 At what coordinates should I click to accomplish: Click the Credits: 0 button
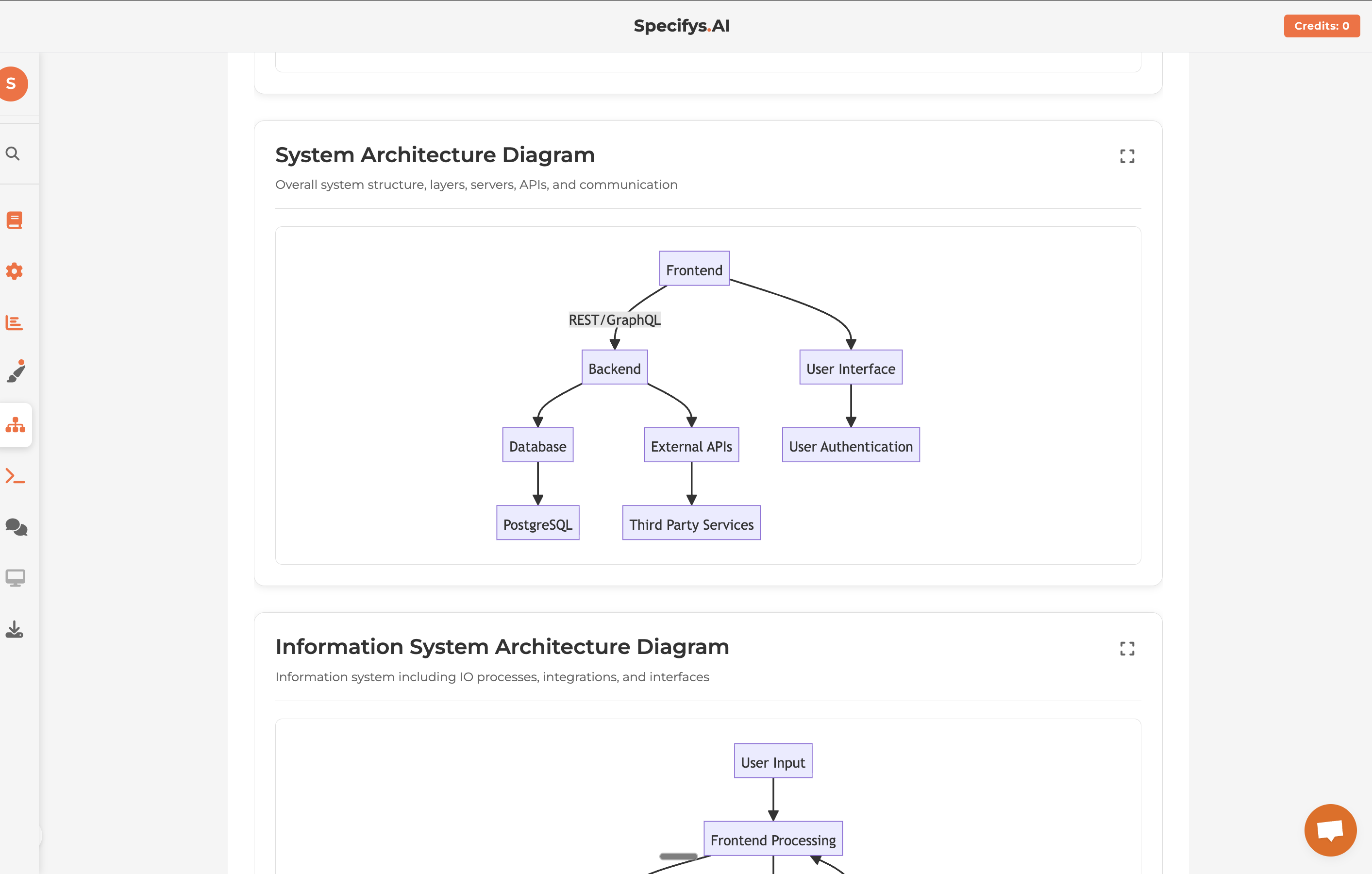click(x=1322, y=25)
